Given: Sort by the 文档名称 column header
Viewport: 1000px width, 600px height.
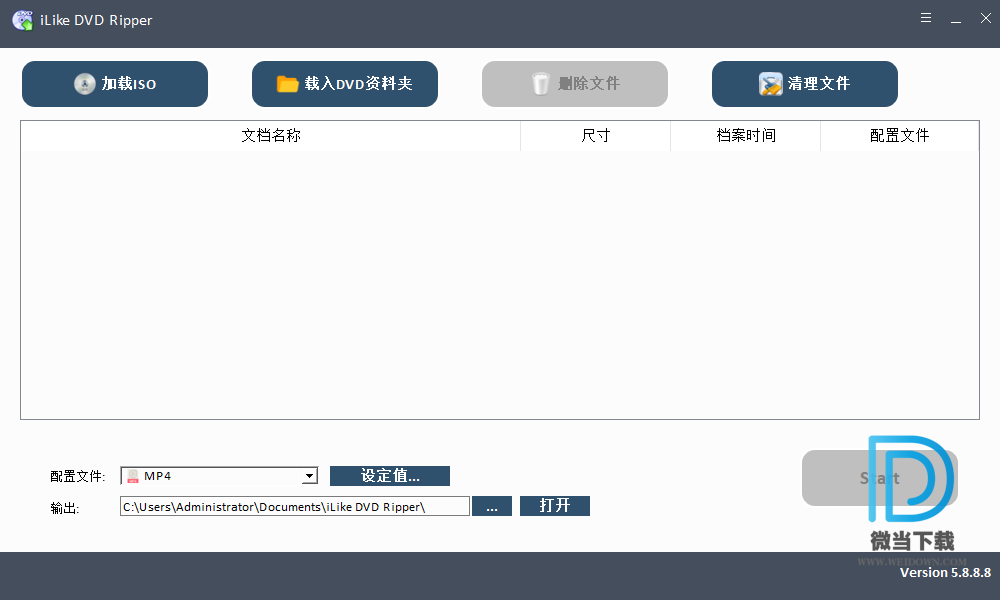Looking at the screenshot, I should click(270, 136).
